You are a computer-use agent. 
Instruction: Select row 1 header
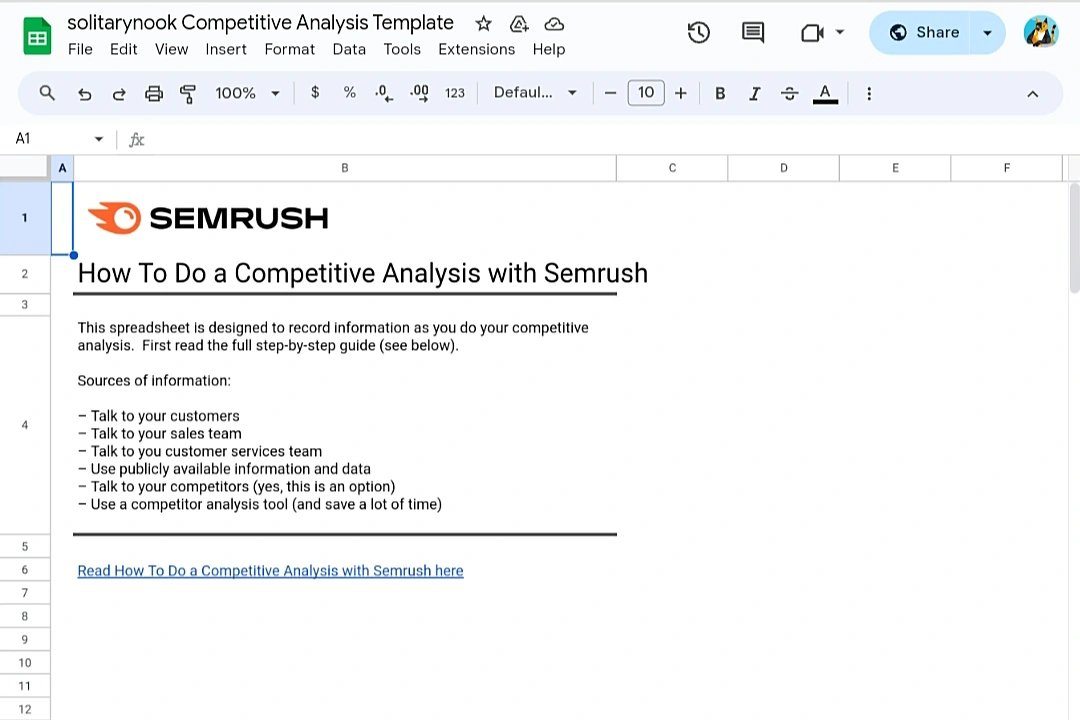[x=25, y=218]
